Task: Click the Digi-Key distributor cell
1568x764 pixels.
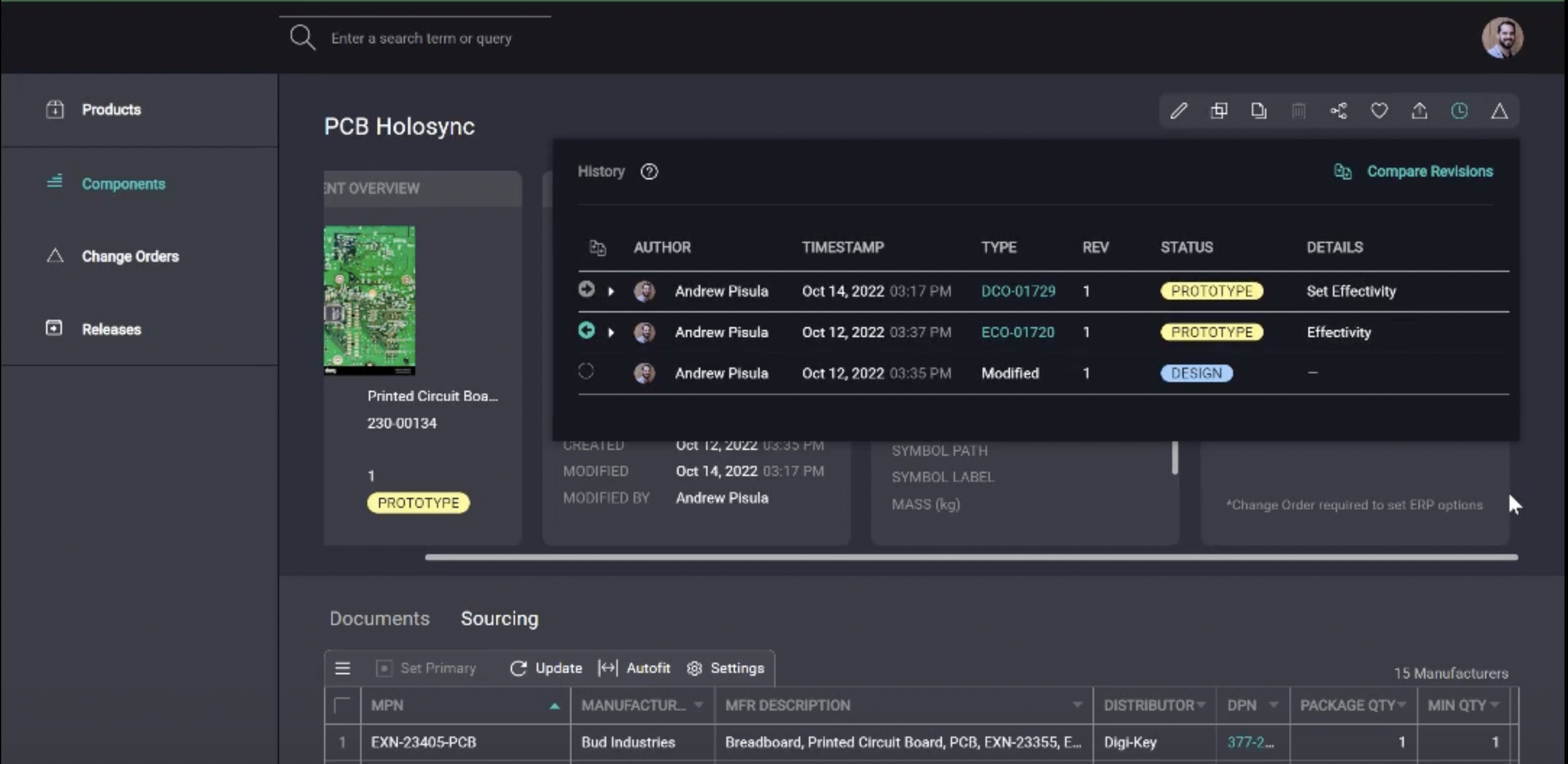Action: [1154, 742]
